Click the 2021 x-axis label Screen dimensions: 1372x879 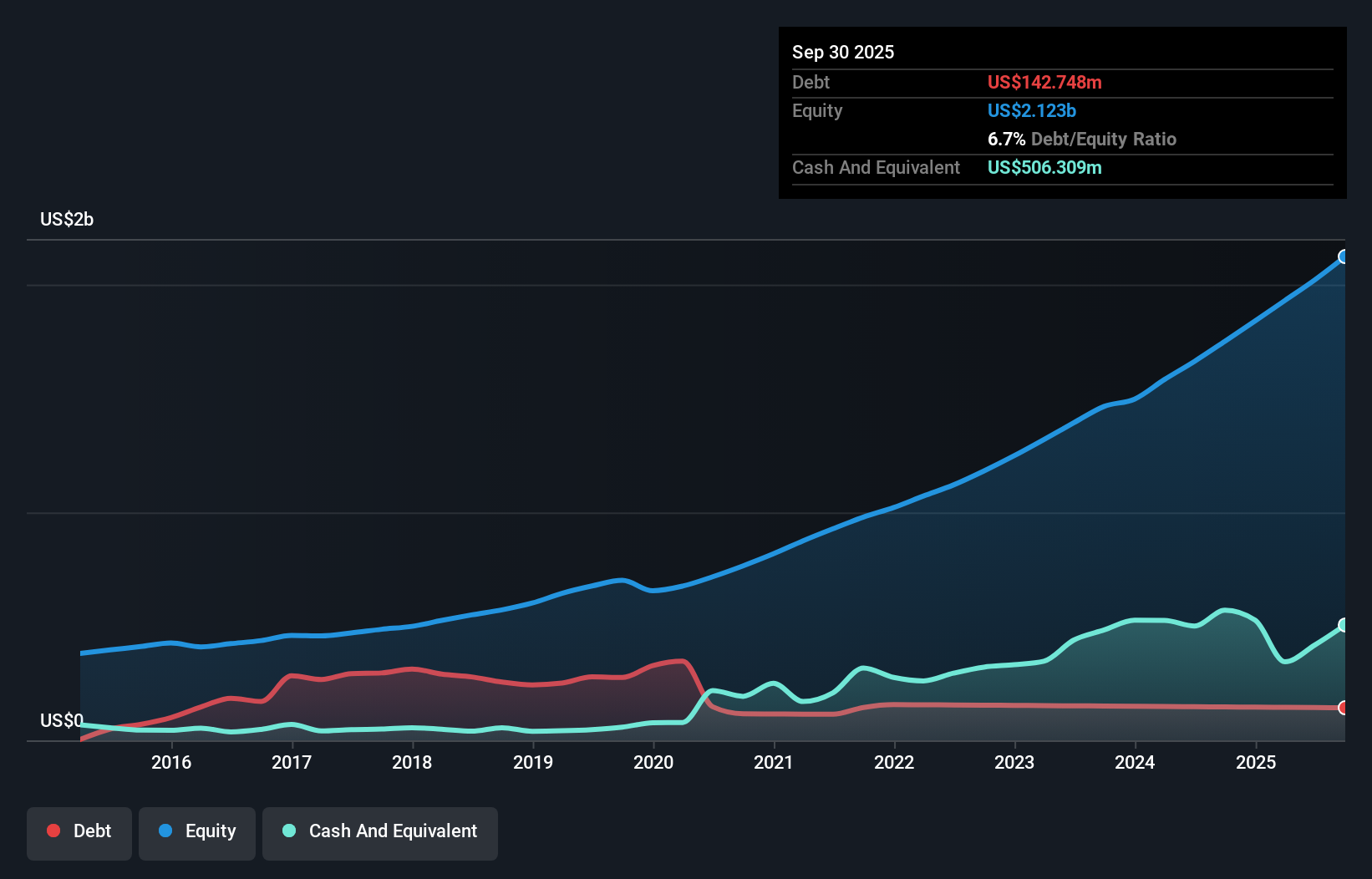click(774, 762)
